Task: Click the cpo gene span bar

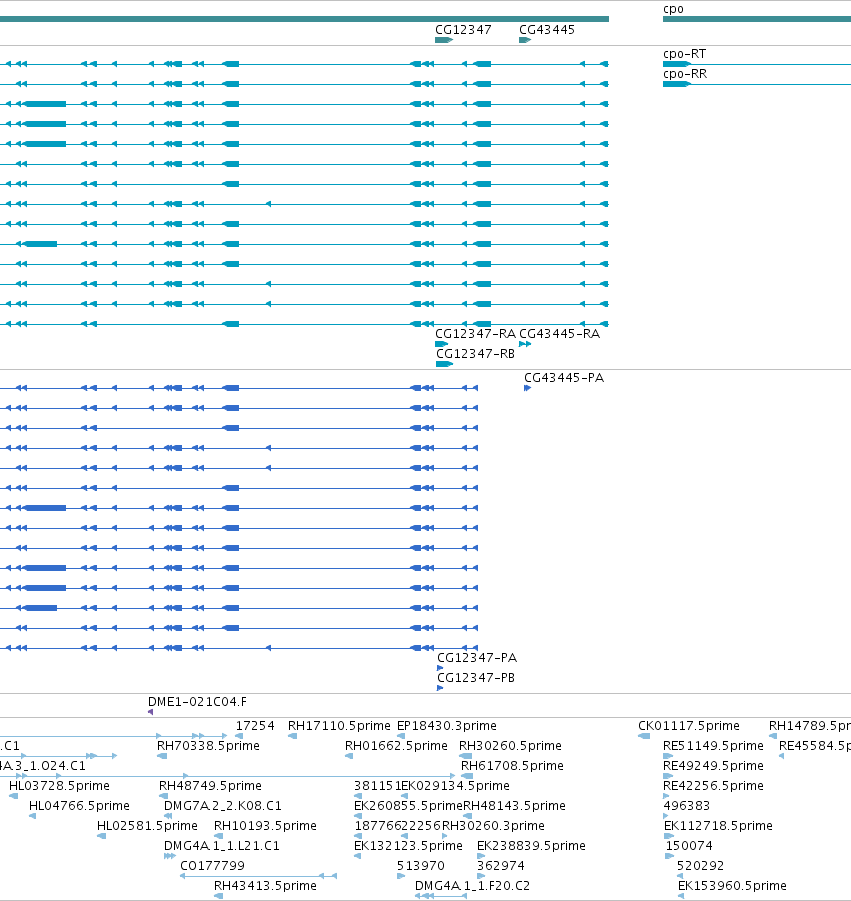Action: pyautogui.click(x=757, y=20)
